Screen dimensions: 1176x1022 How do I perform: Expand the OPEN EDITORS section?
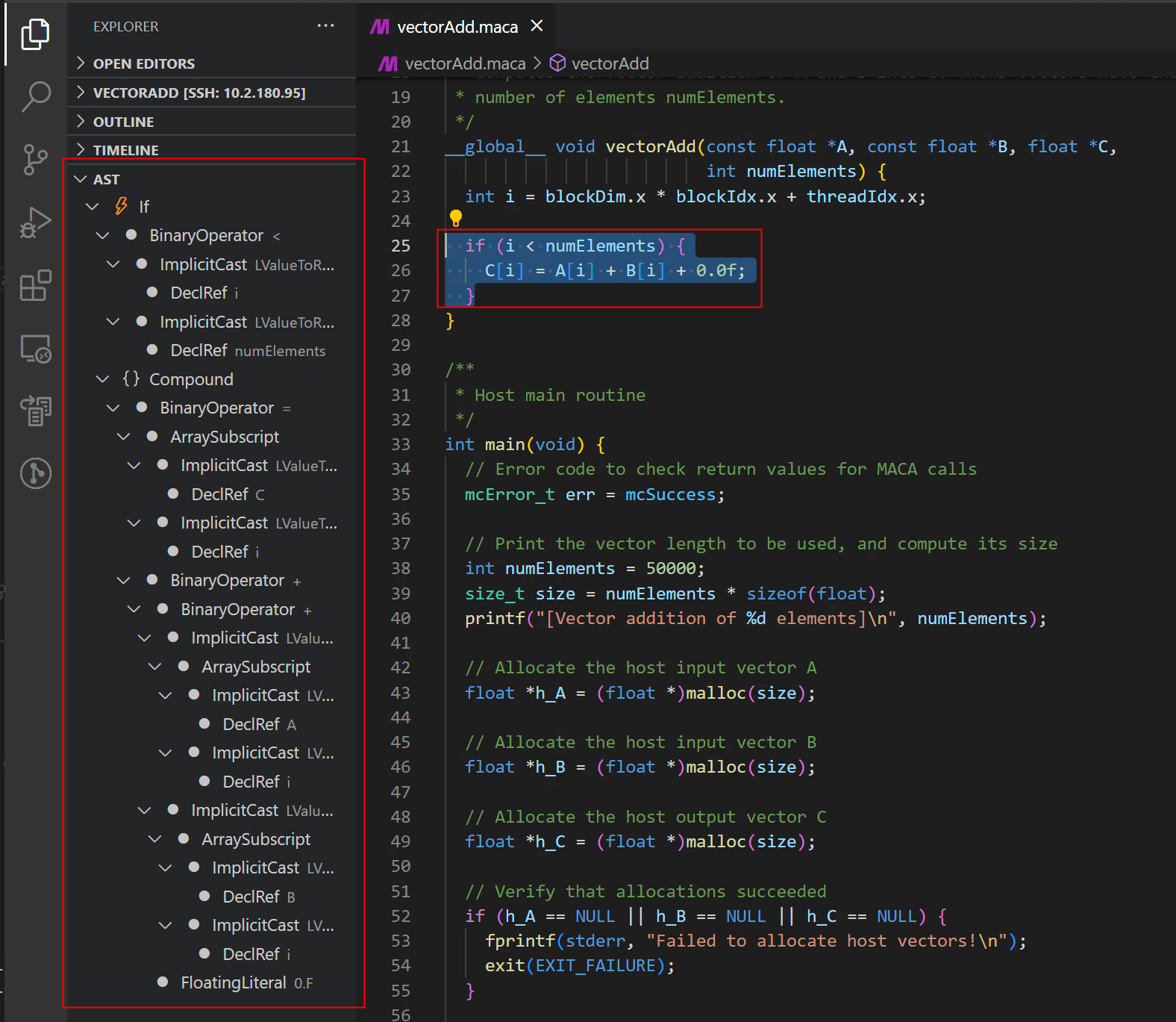pyautogui.click(x=143, y=63)
